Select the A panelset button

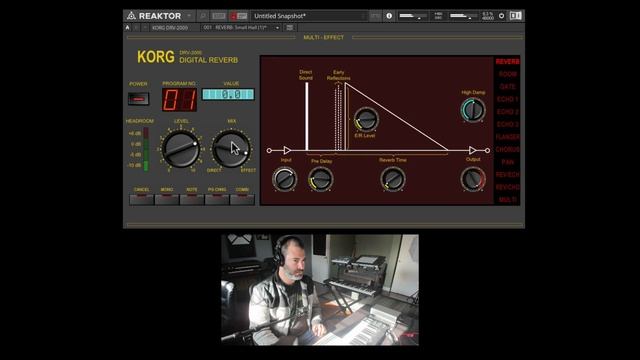click(127, 28)
